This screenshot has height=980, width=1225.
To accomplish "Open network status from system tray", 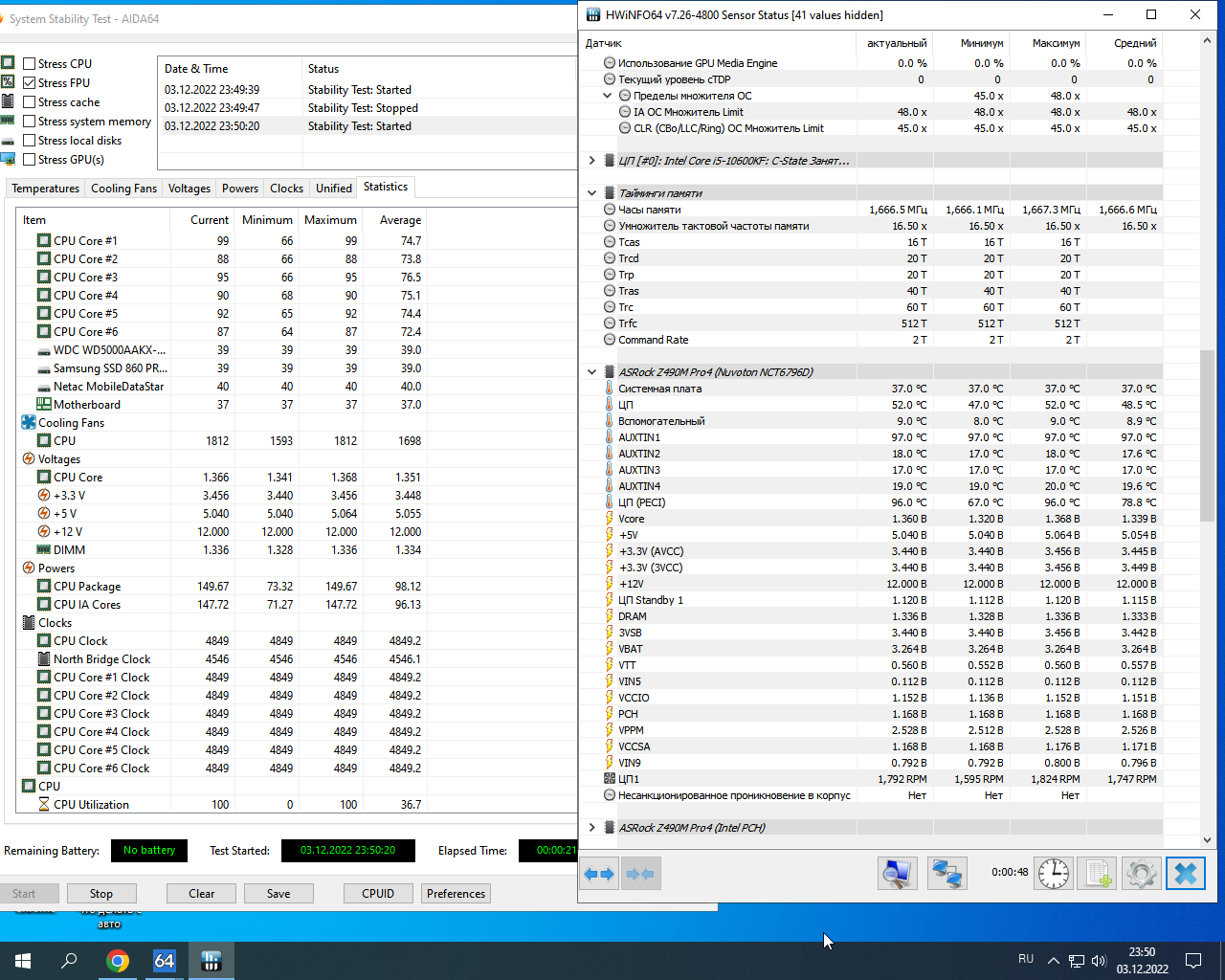I will (x=1077, y=961).
